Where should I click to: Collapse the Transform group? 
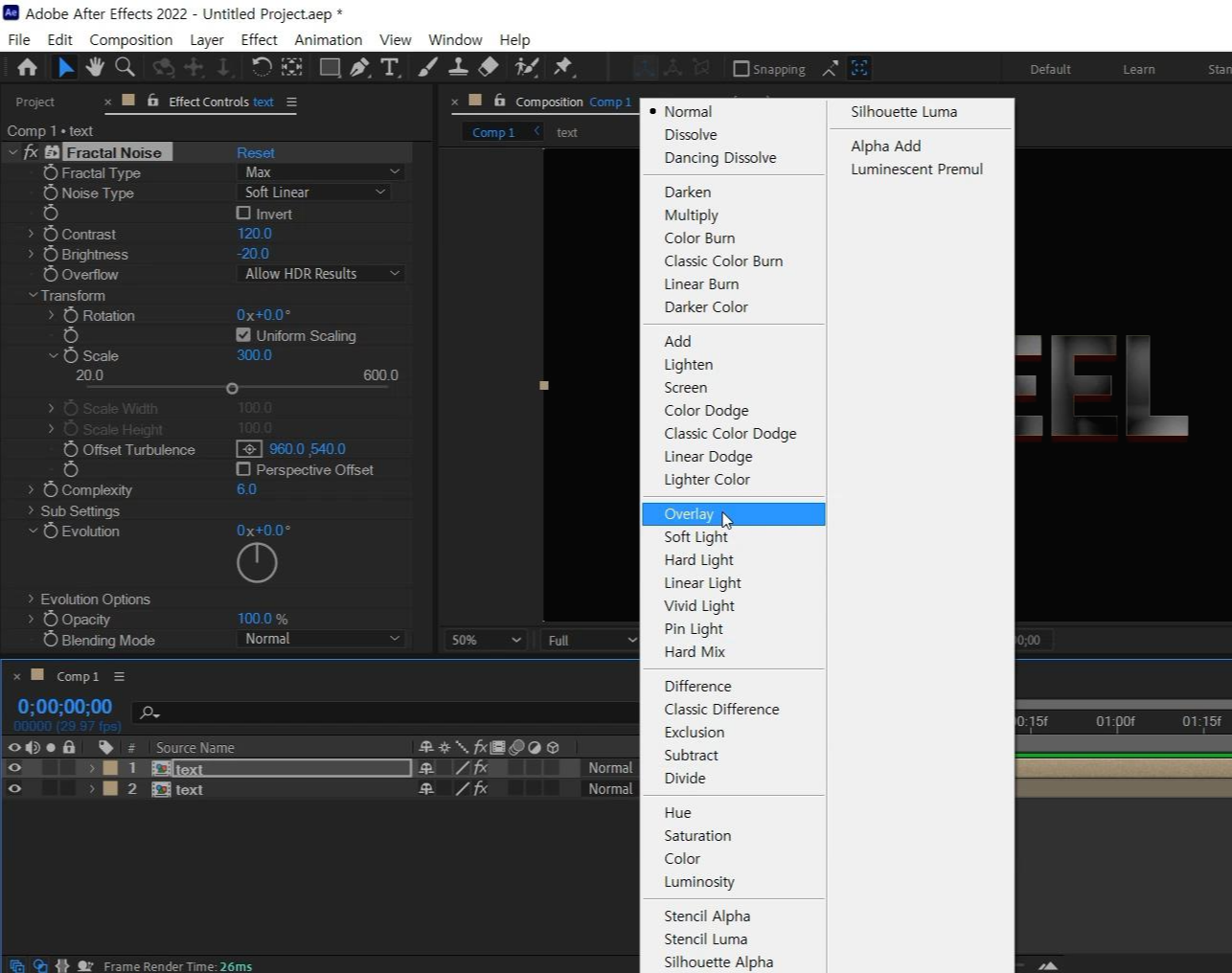pyautogui.click(x=33, y=295)
